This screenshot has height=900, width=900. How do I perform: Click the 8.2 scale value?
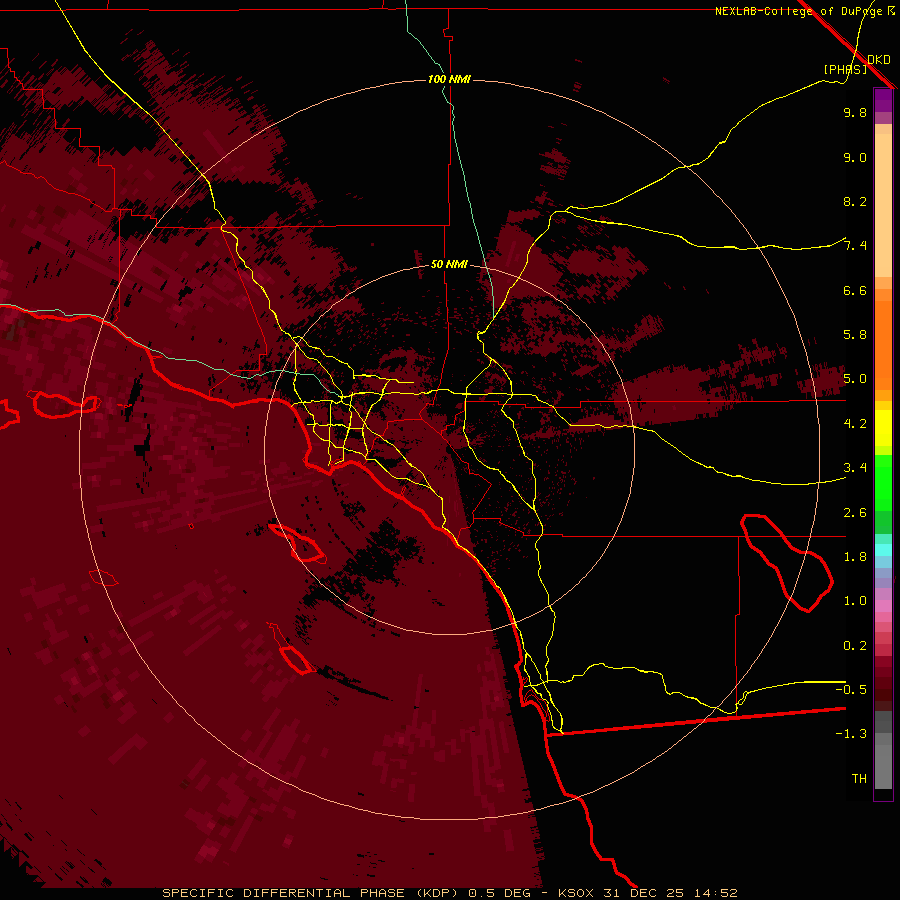(855, 201)
